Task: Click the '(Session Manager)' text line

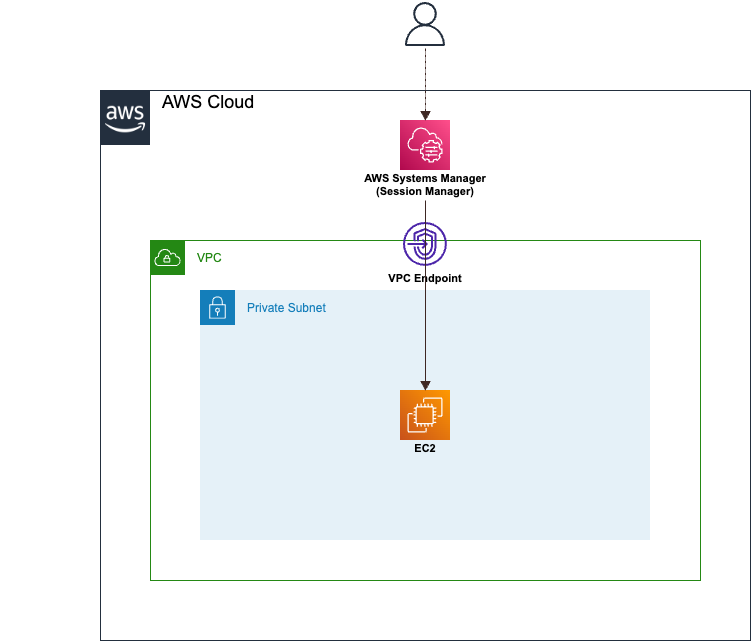Action: click(425, 191)
